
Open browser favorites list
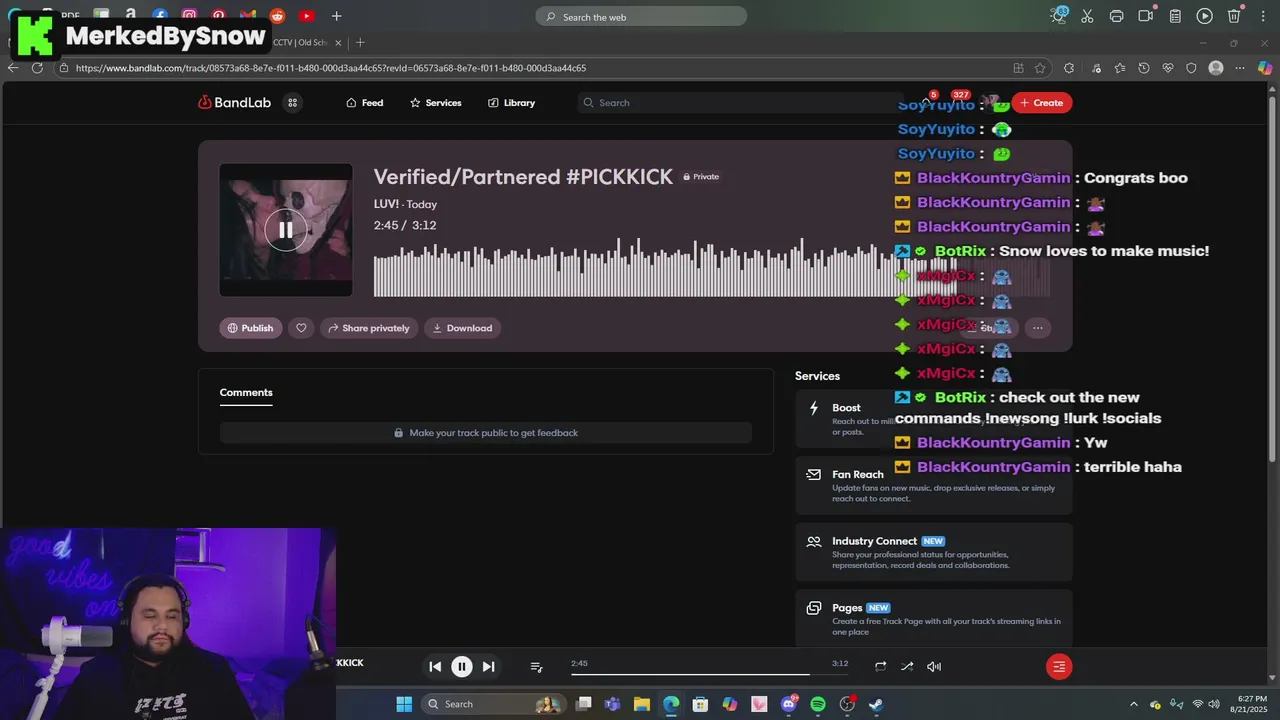[x=1120, y=68]
